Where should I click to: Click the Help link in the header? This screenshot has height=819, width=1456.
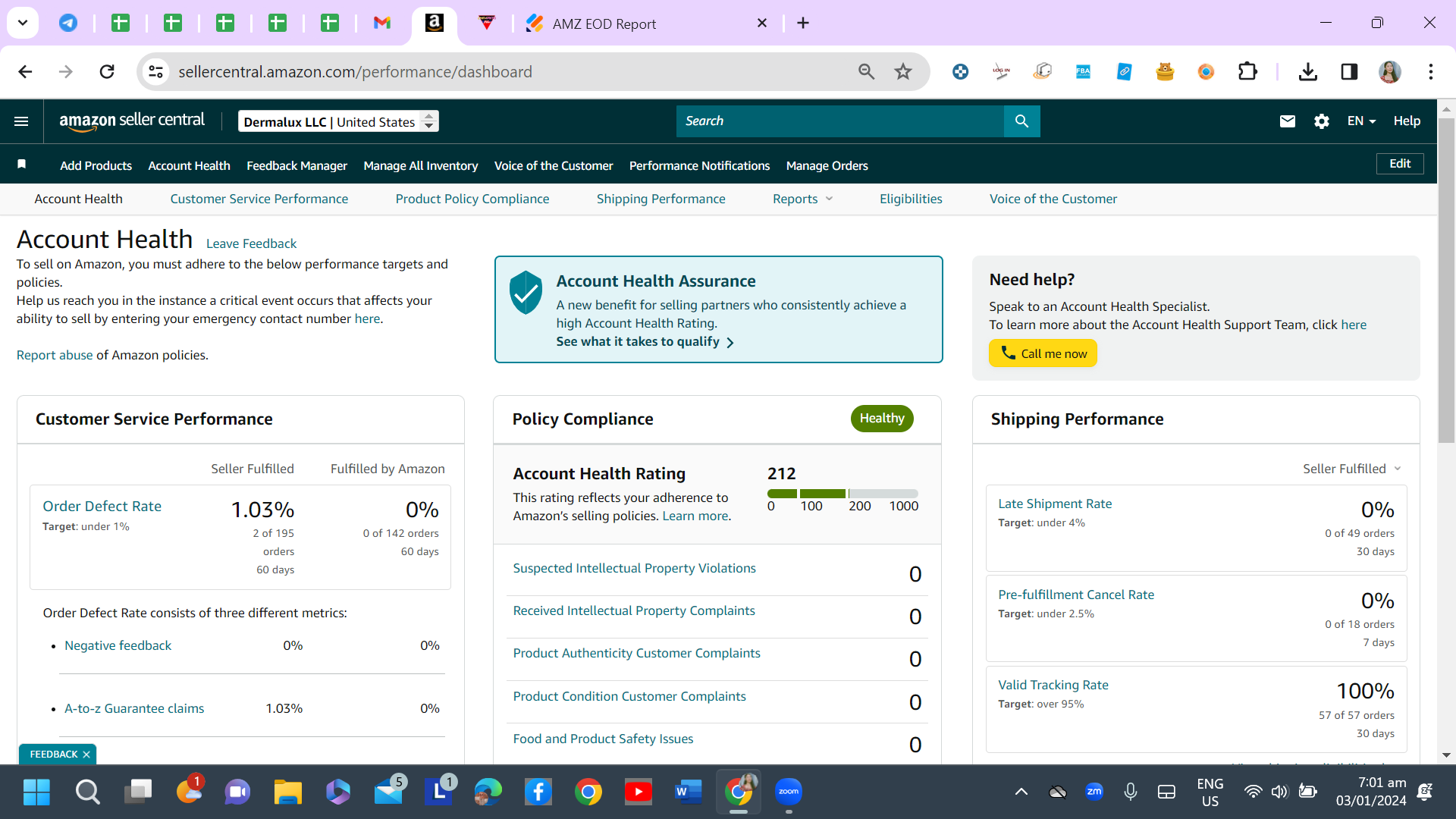[1407, 121]
